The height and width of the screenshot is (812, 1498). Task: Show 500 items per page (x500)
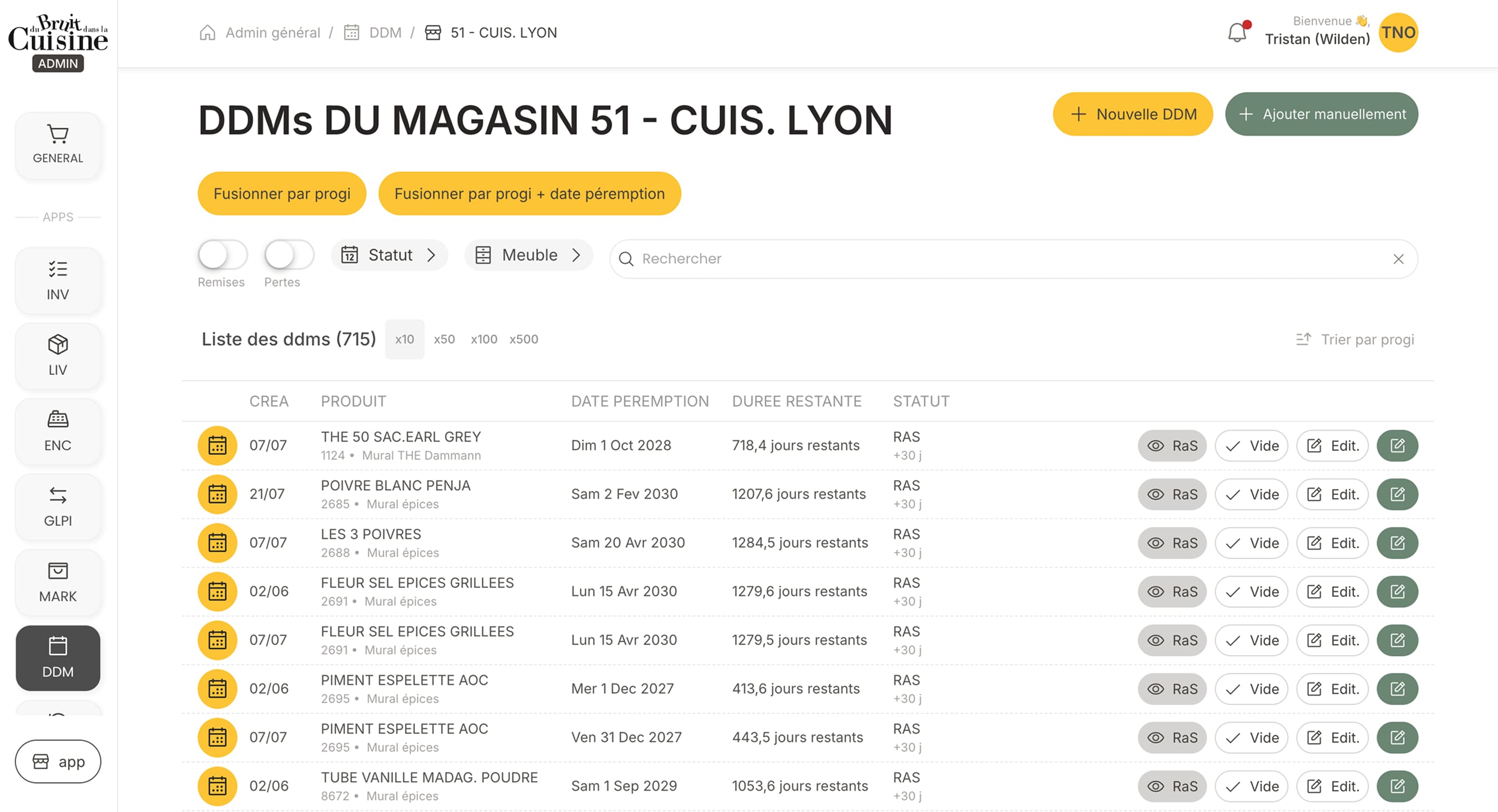524,339
